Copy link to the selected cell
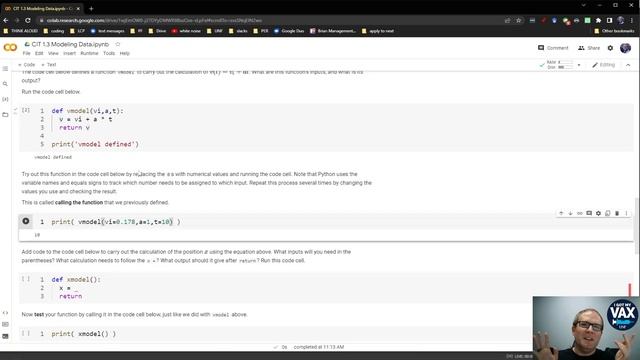Screen dimensions: 640x360 click(x=580, y=213)
